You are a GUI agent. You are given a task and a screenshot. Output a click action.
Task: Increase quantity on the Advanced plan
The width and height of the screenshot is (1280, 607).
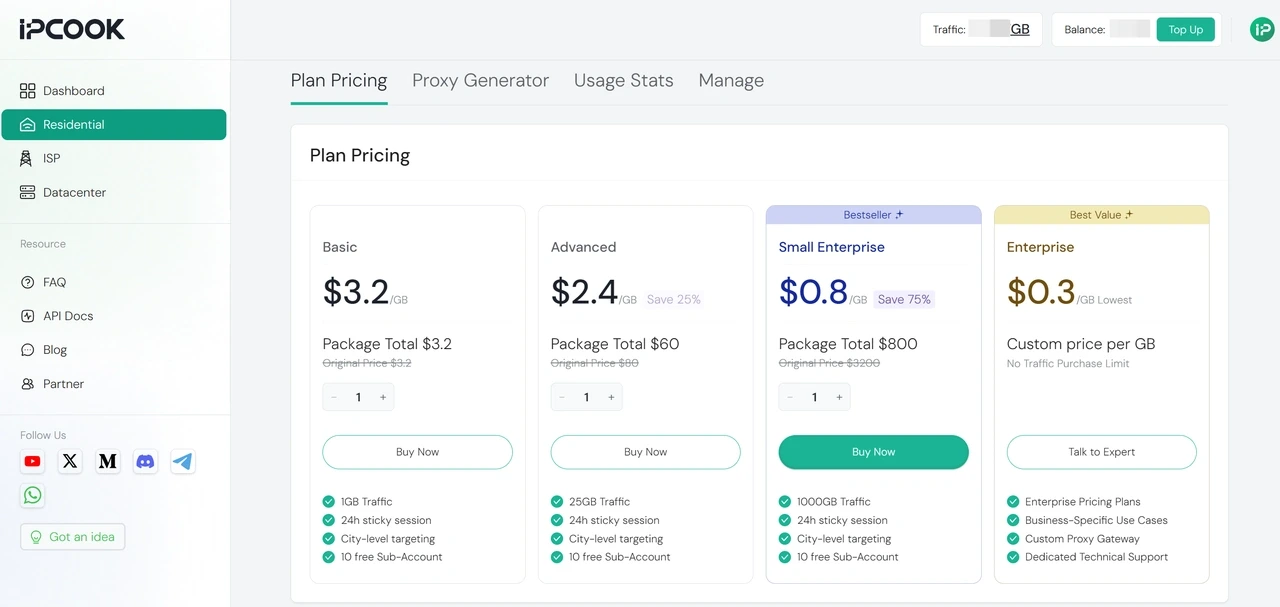coord(611,397)
